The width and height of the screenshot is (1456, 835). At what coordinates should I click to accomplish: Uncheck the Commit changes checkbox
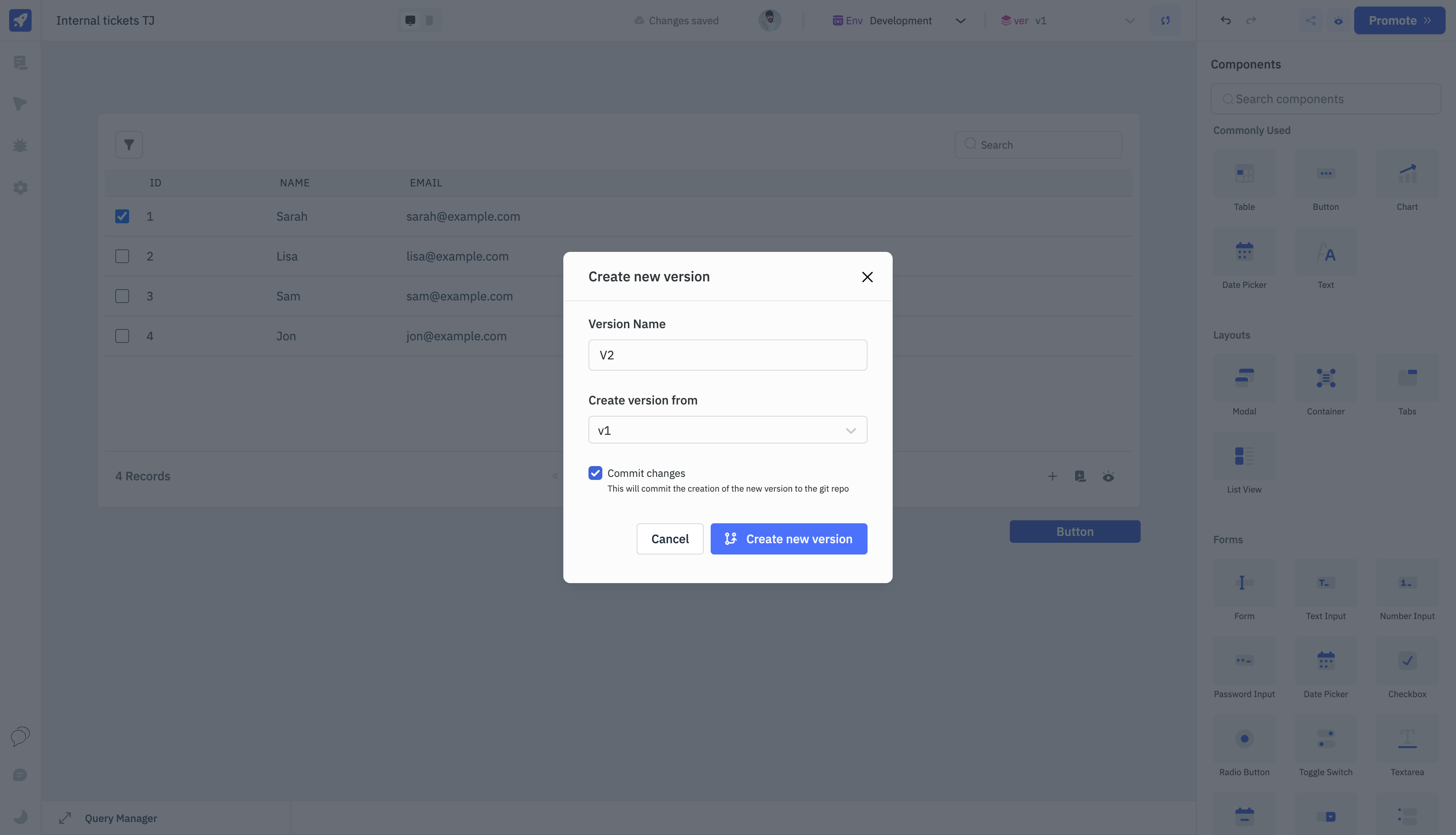(595, 473)
